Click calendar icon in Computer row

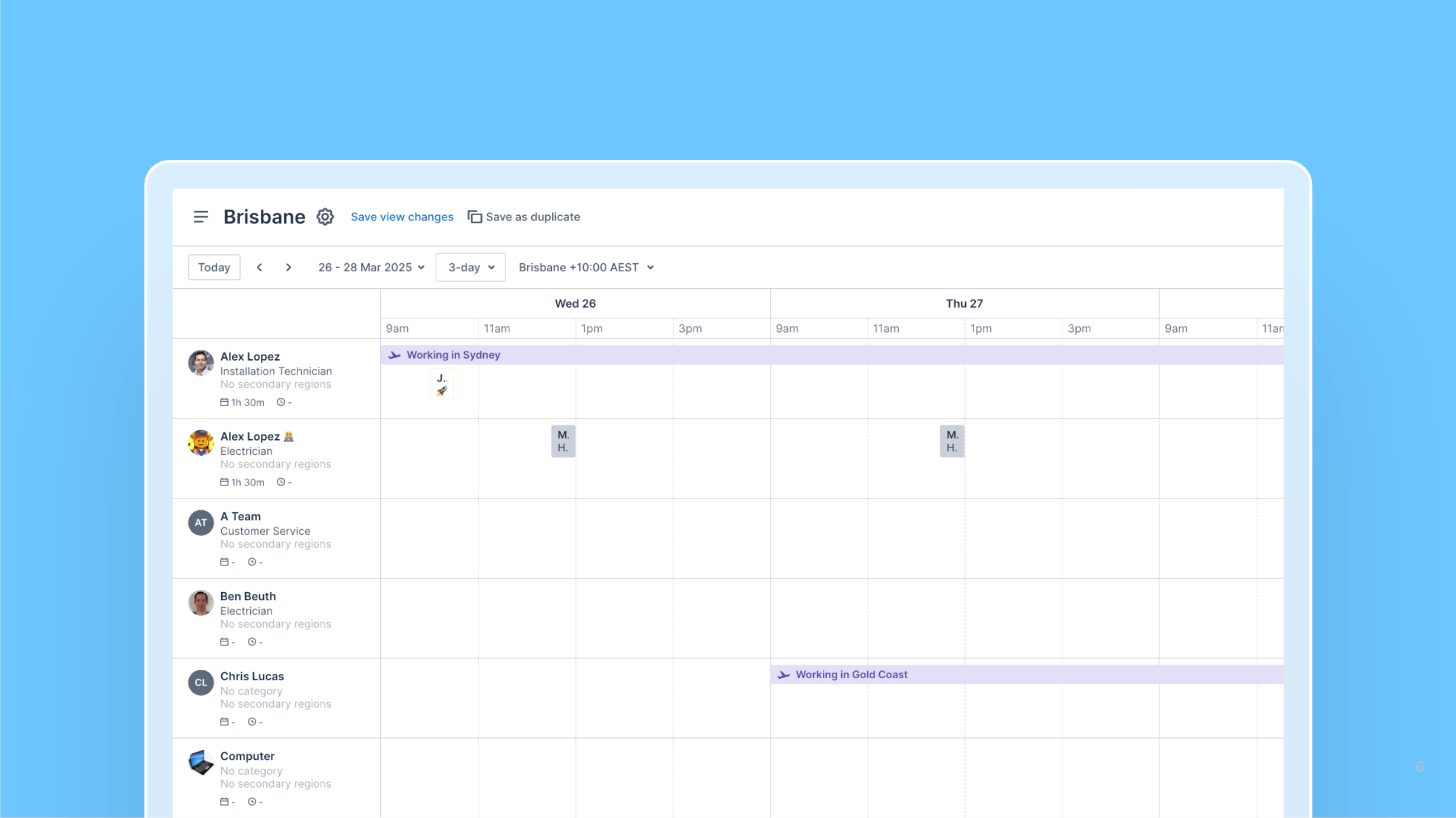224,802
